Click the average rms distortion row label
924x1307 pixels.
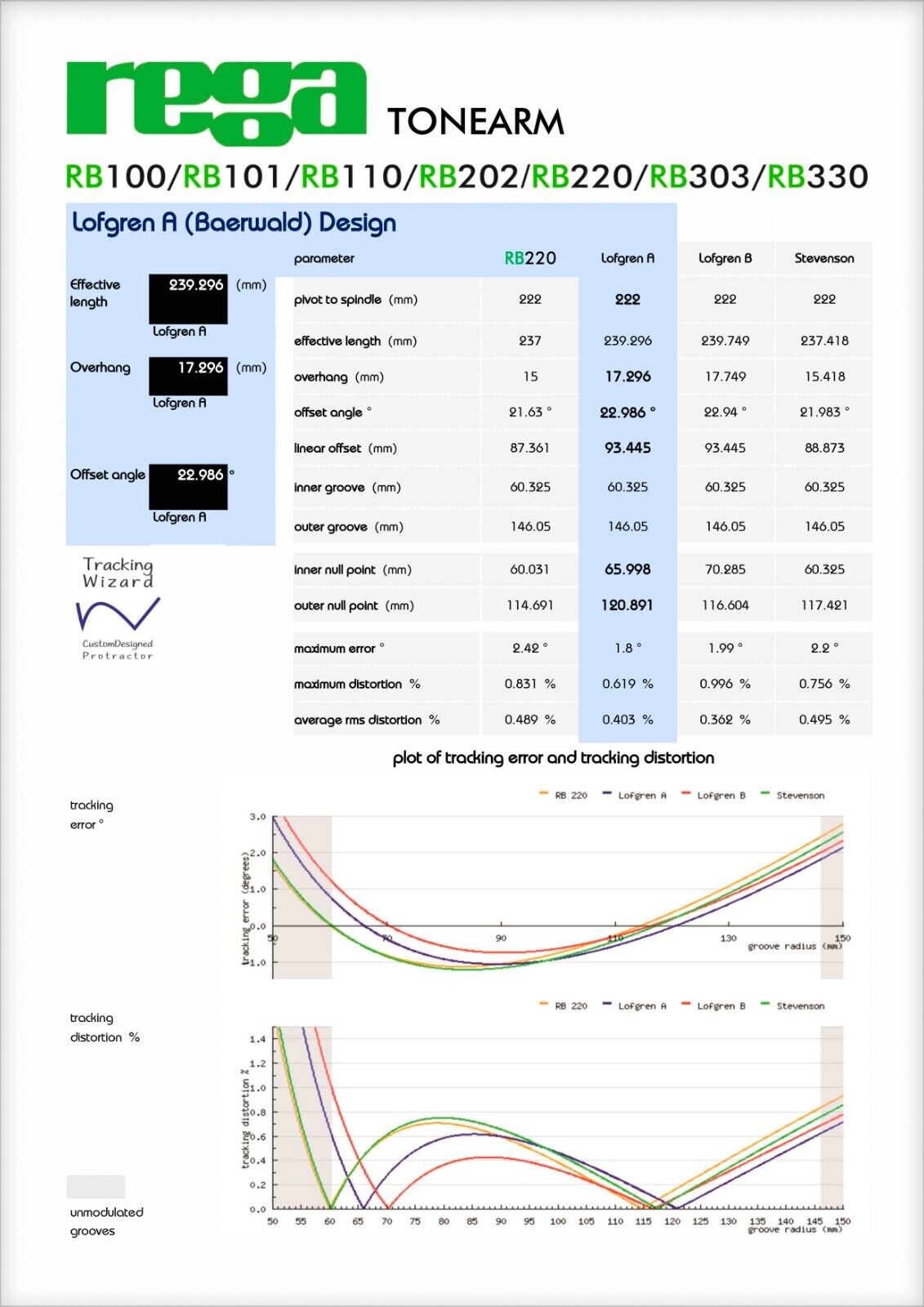coord(367,720)
